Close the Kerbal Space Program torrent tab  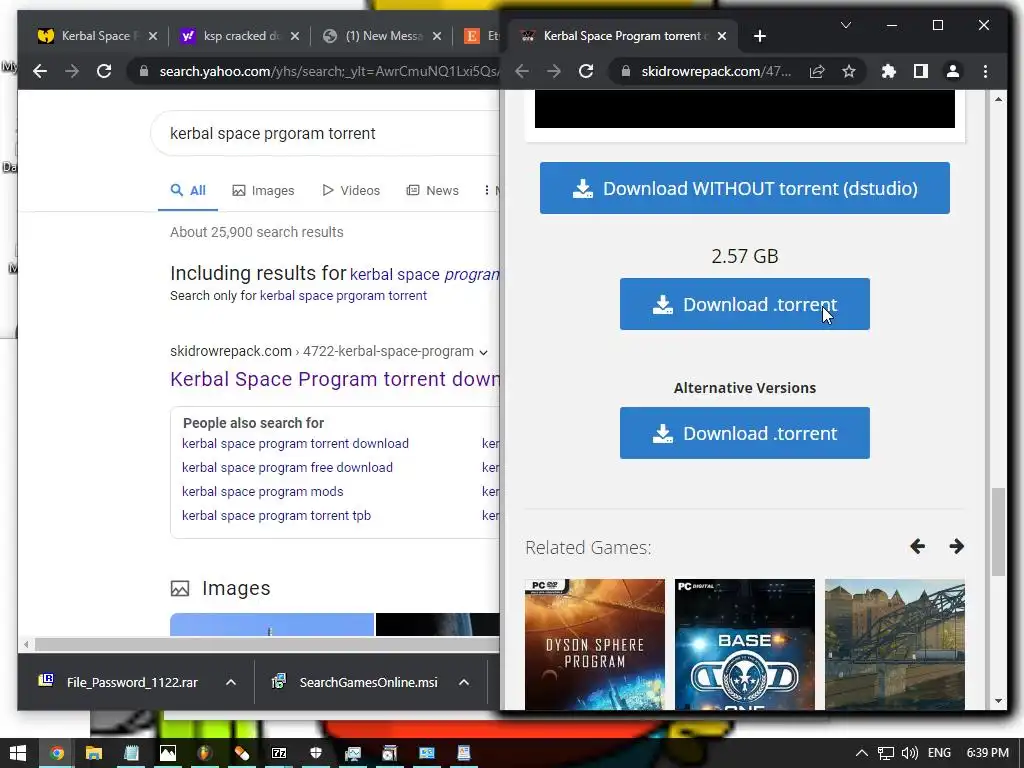722,36
